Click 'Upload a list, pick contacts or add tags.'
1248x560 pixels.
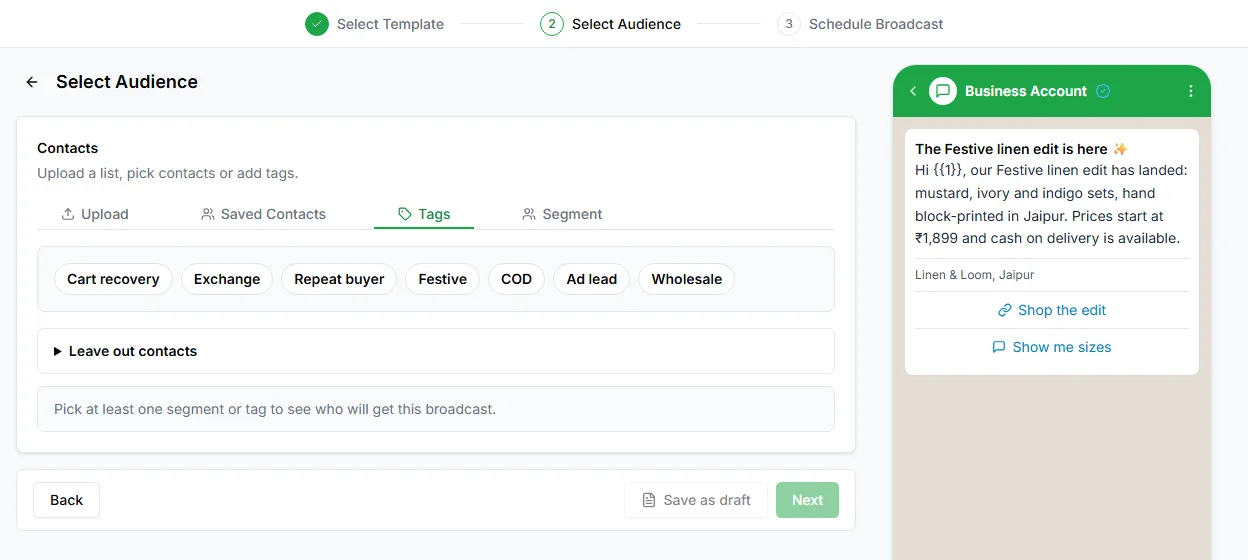coord(168,173)
